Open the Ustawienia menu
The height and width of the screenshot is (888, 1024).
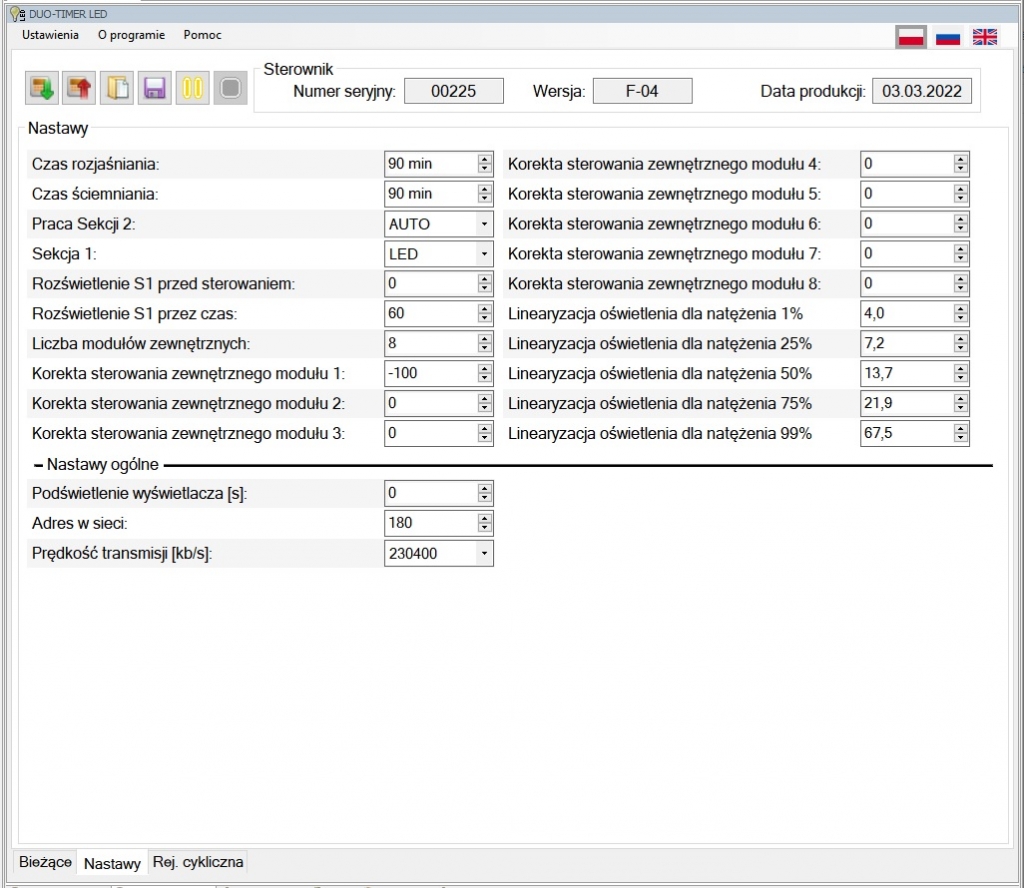(50, 35)
